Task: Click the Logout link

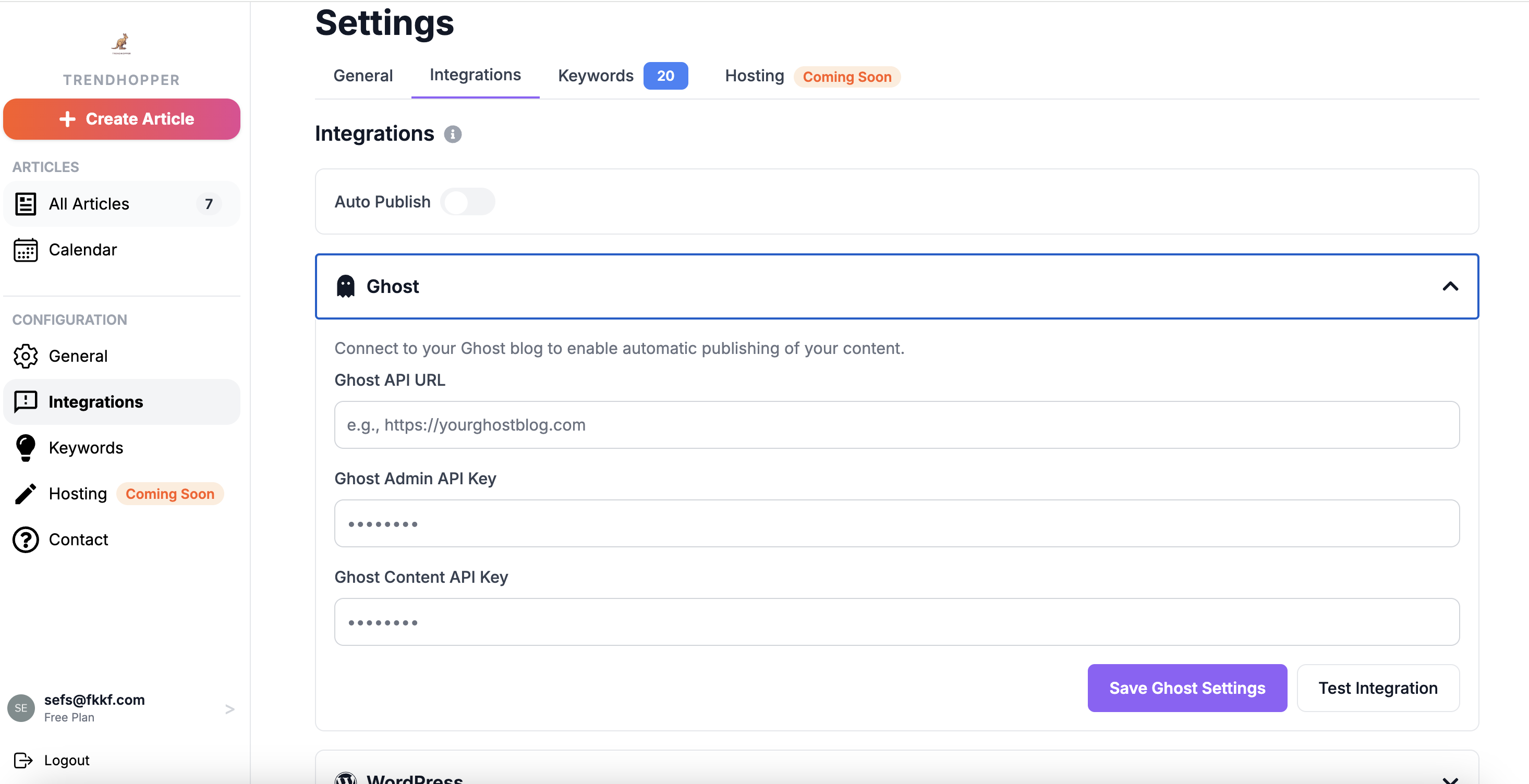Action: click(66, 760)
